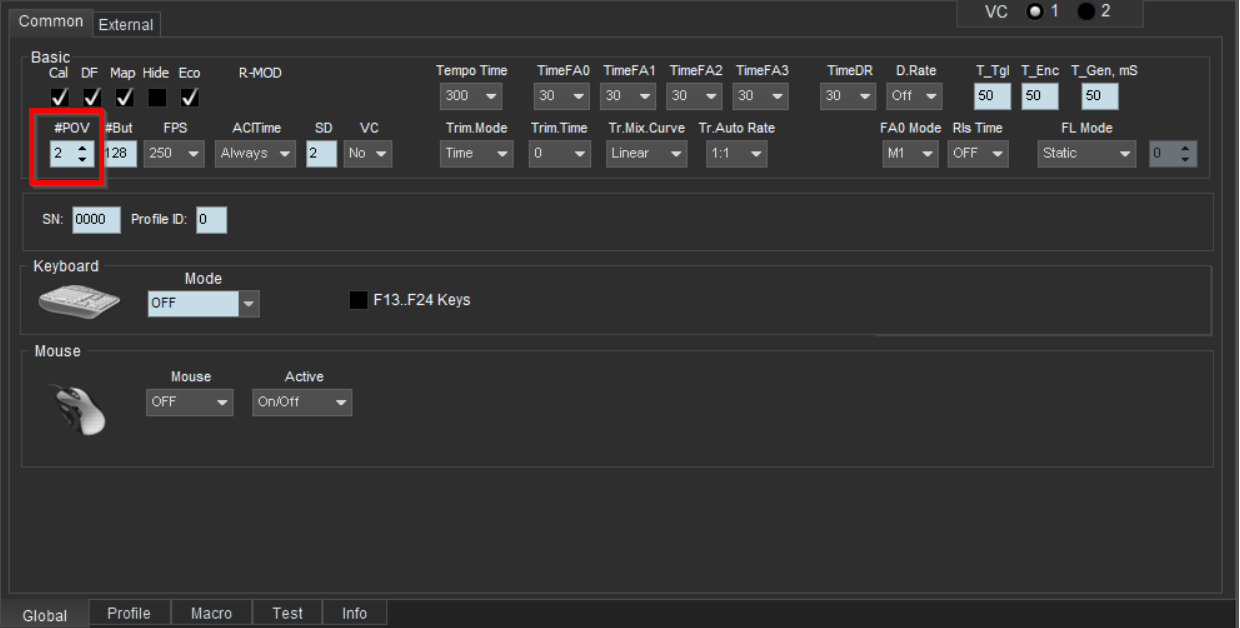Open the ACITime dropdown set to Always

[x=255, y=153]
